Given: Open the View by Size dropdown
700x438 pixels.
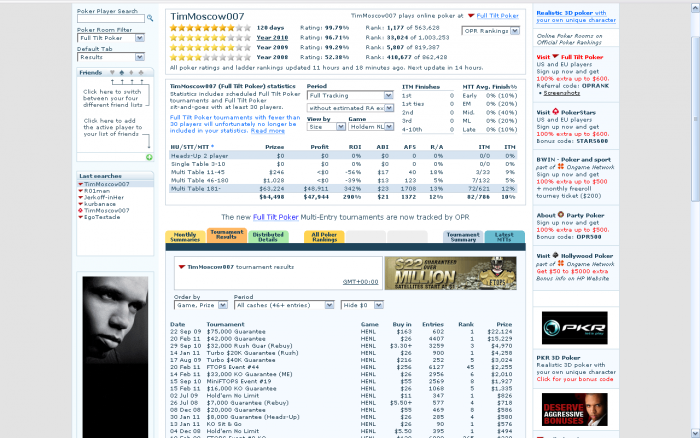Looking at the screenshot, I should pyautogui.click(x=326, y=127).
